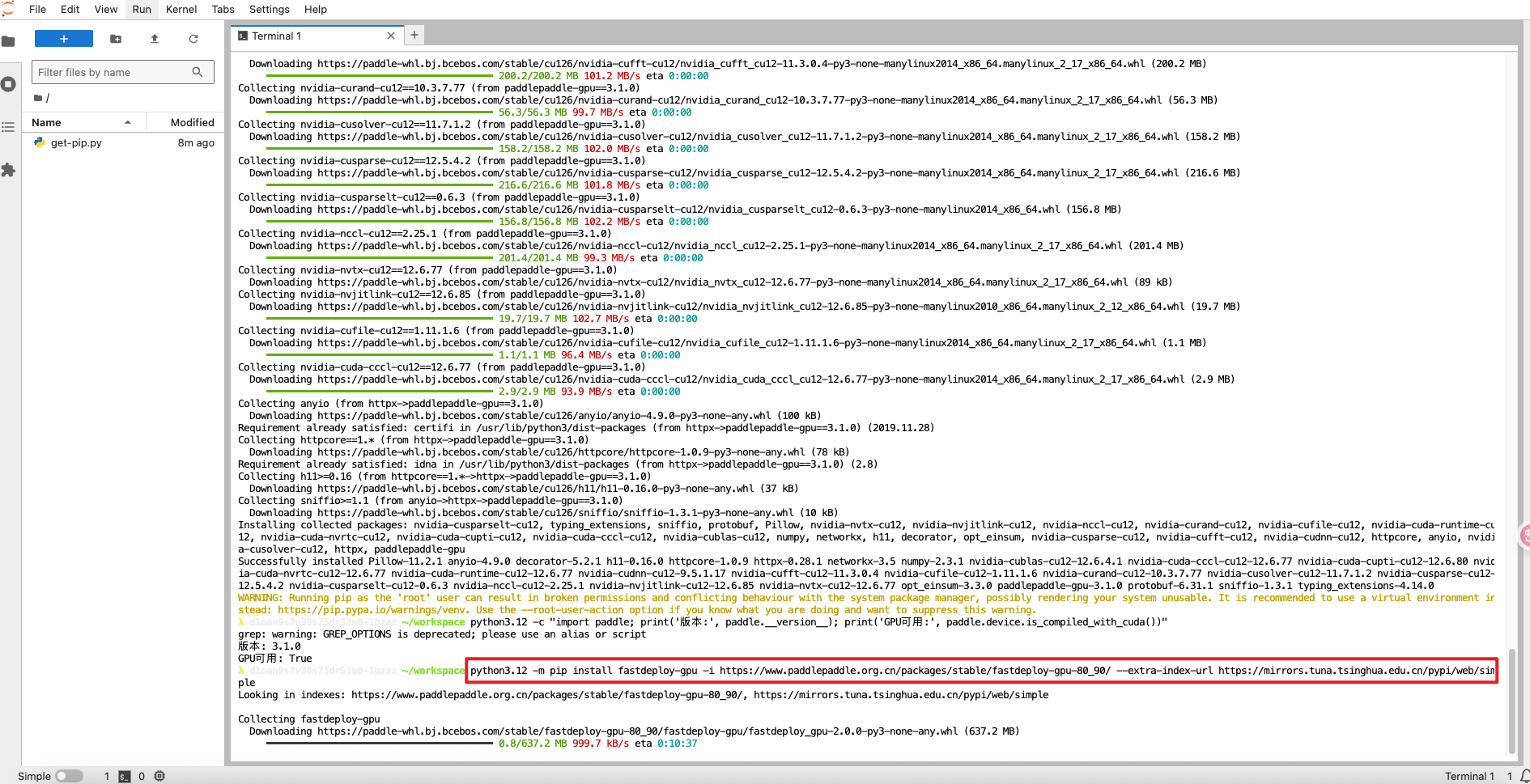Open the Table of Contents sidebar
The width and height of the screenshot is (1530, 784).
click(x=9, y=127)
